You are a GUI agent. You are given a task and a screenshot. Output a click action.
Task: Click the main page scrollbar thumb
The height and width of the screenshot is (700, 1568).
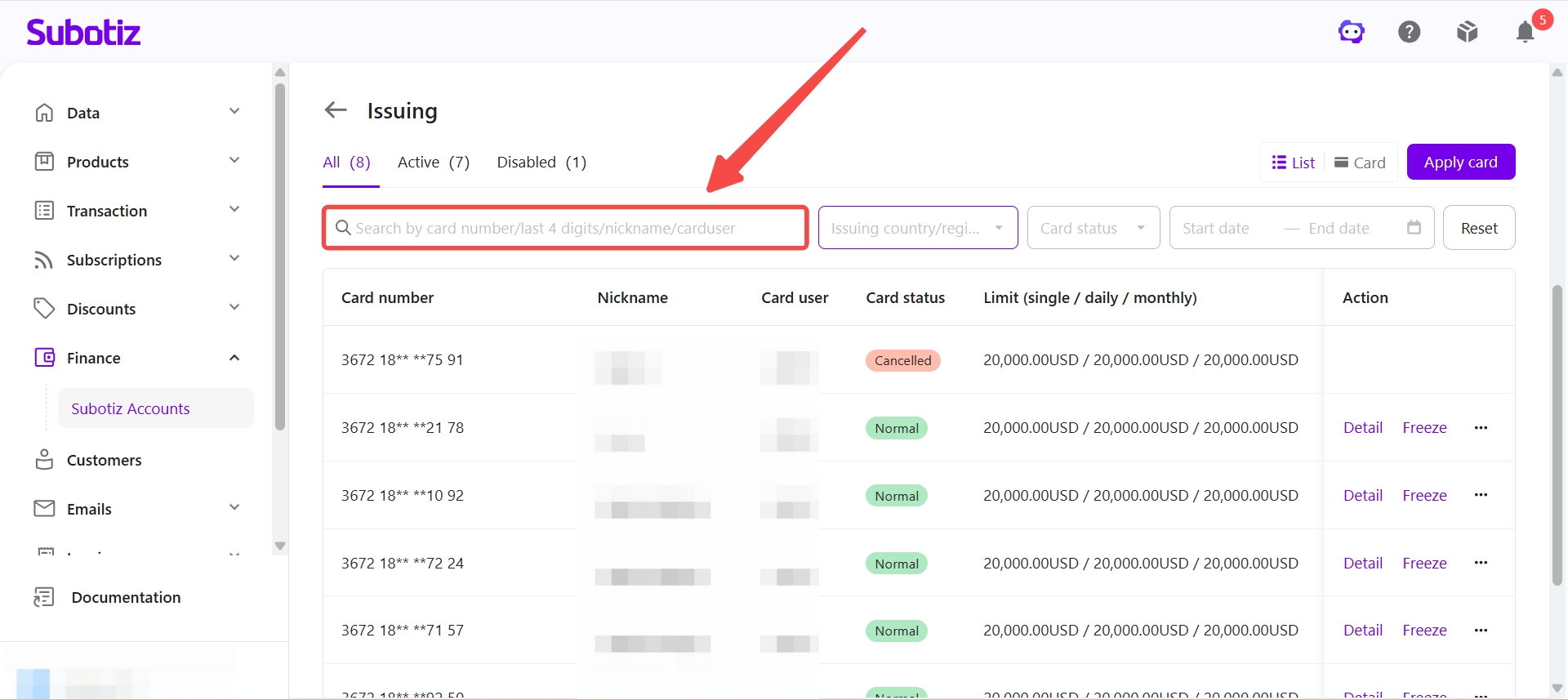coord(1557,435)
